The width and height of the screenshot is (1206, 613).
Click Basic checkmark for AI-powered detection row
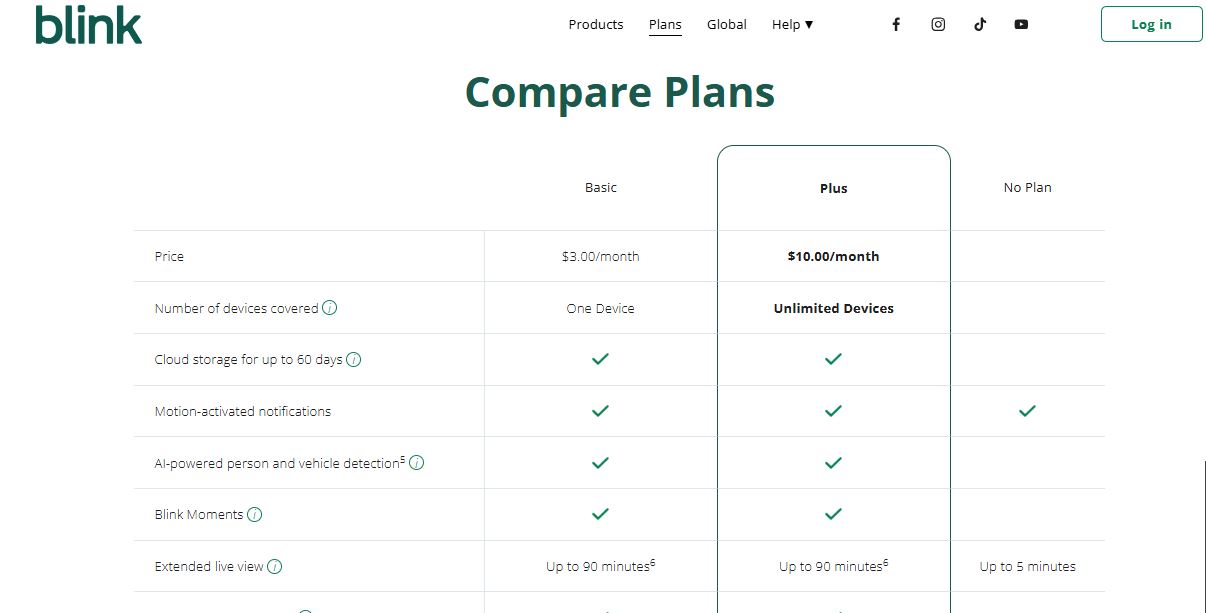pyautogui.click(x=600, y=463)
